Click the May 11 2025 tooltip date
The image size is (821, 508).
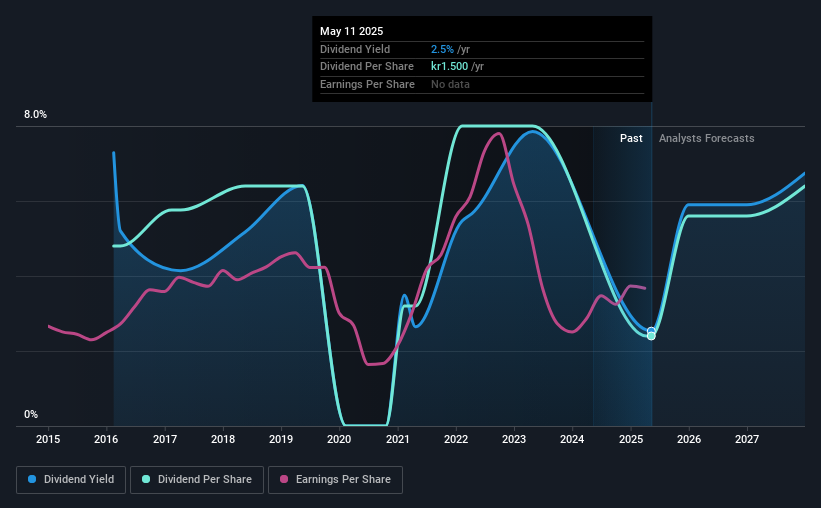tap(351, 31)
